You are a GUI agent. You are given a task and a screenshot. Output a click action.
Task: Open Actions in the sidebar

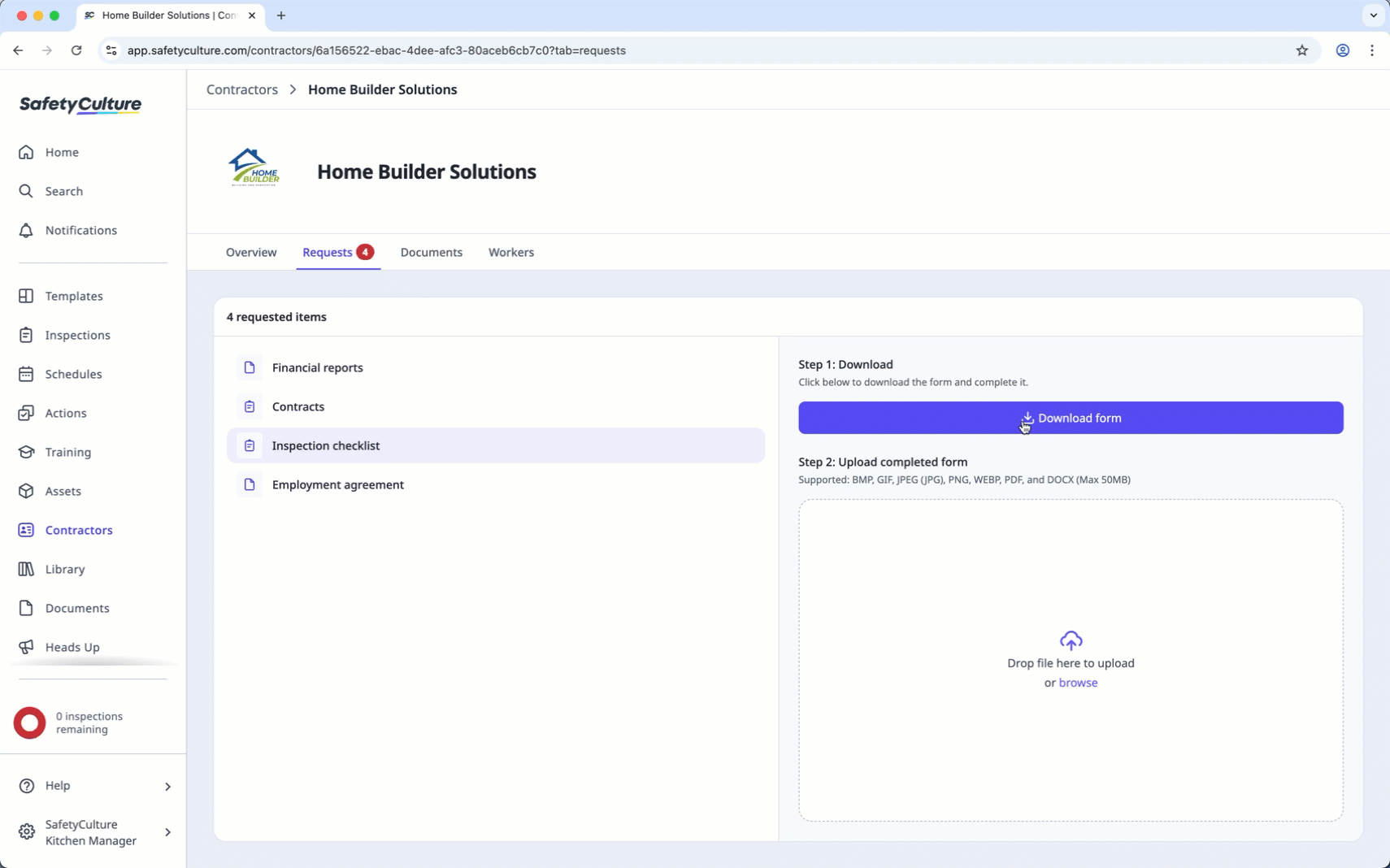tap(65, 413)
